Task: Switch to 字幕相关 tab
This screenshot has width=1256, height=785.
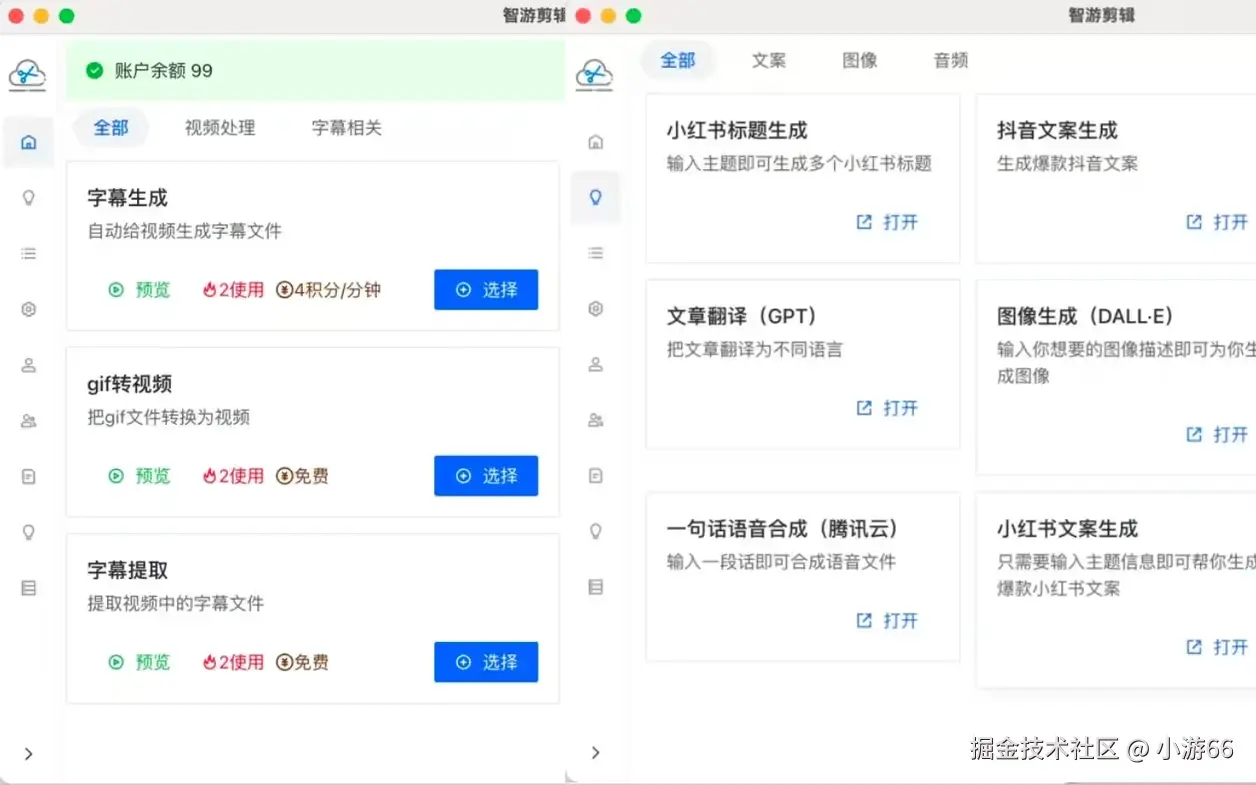Action: click(x=346, y=128)
